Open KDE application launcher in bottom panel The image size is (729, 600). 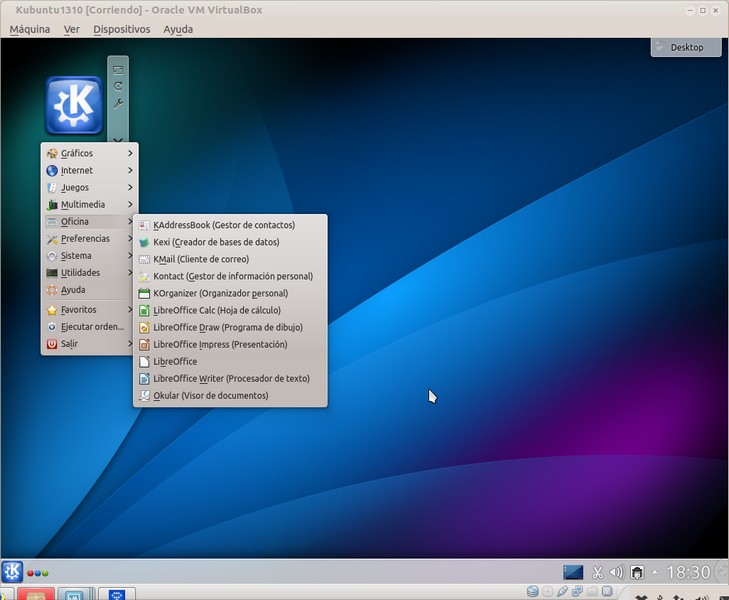pos(12,572)
